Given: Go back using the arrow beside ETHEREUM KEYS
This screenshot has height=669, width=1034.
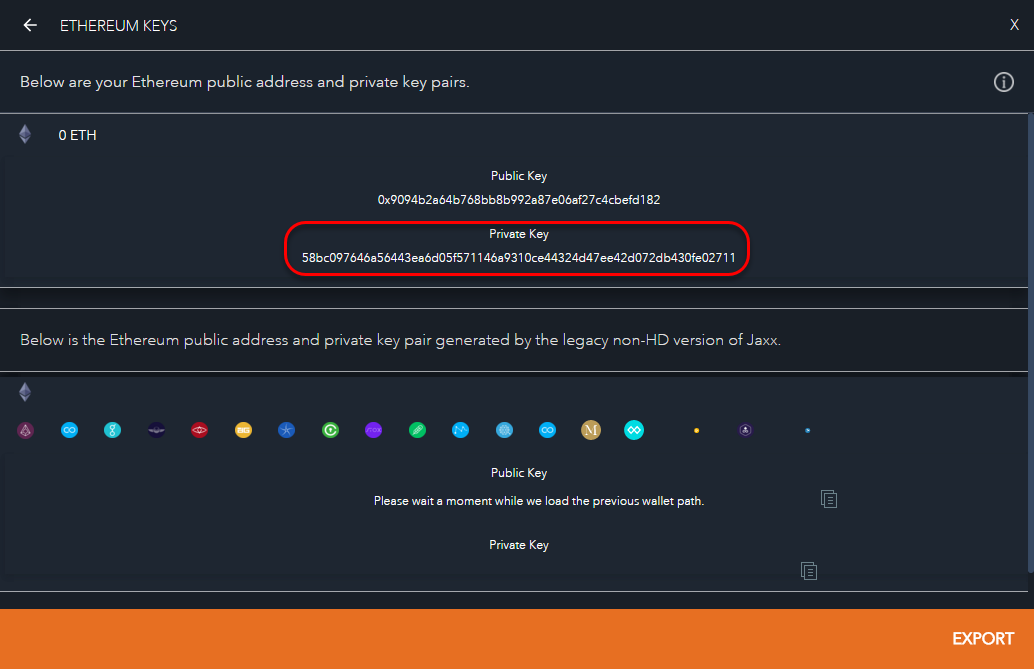Looking at the screenshot, I should (x=30, y=25).
